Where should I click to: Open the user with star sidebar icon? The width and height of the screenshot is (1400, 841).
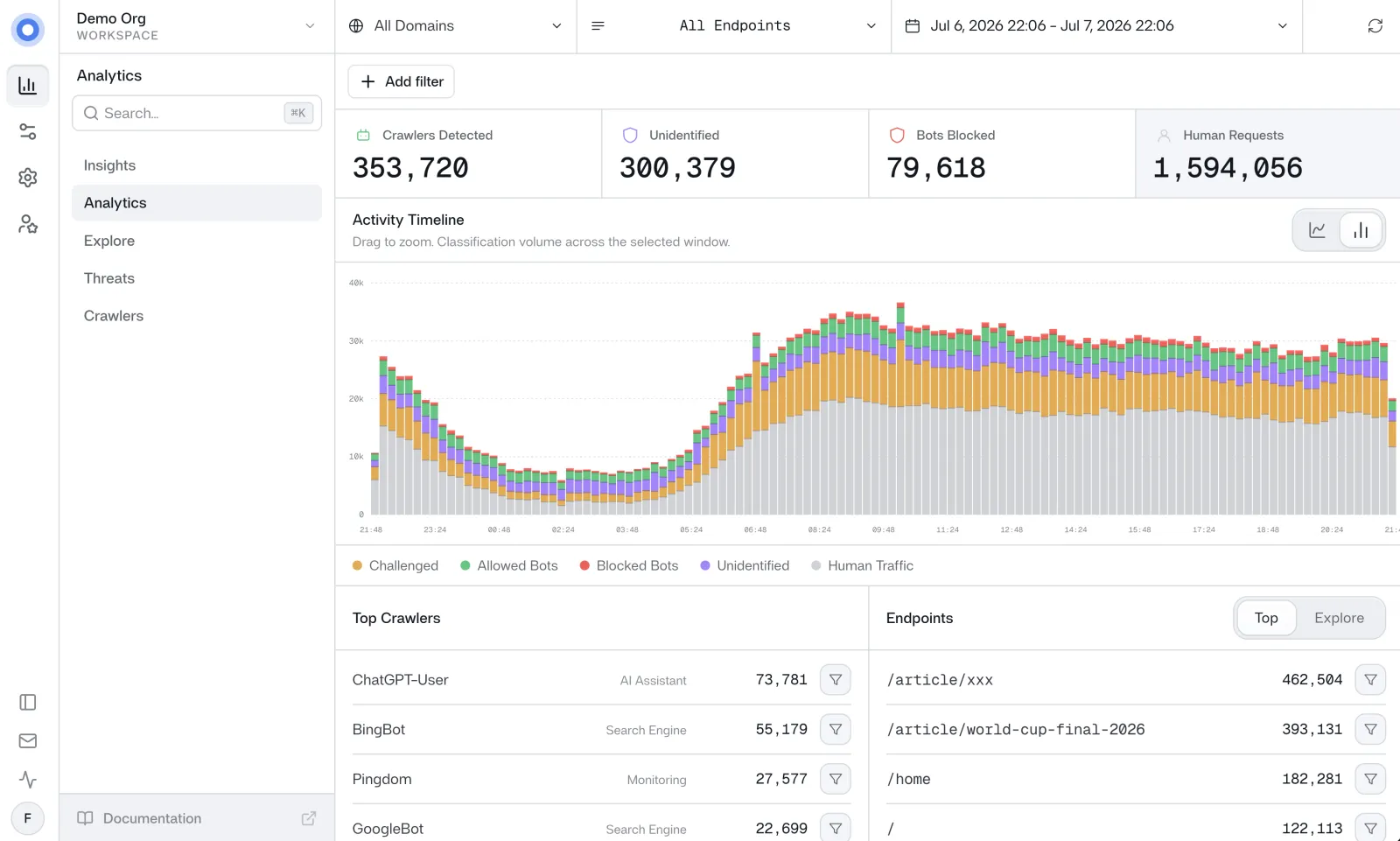28,224
